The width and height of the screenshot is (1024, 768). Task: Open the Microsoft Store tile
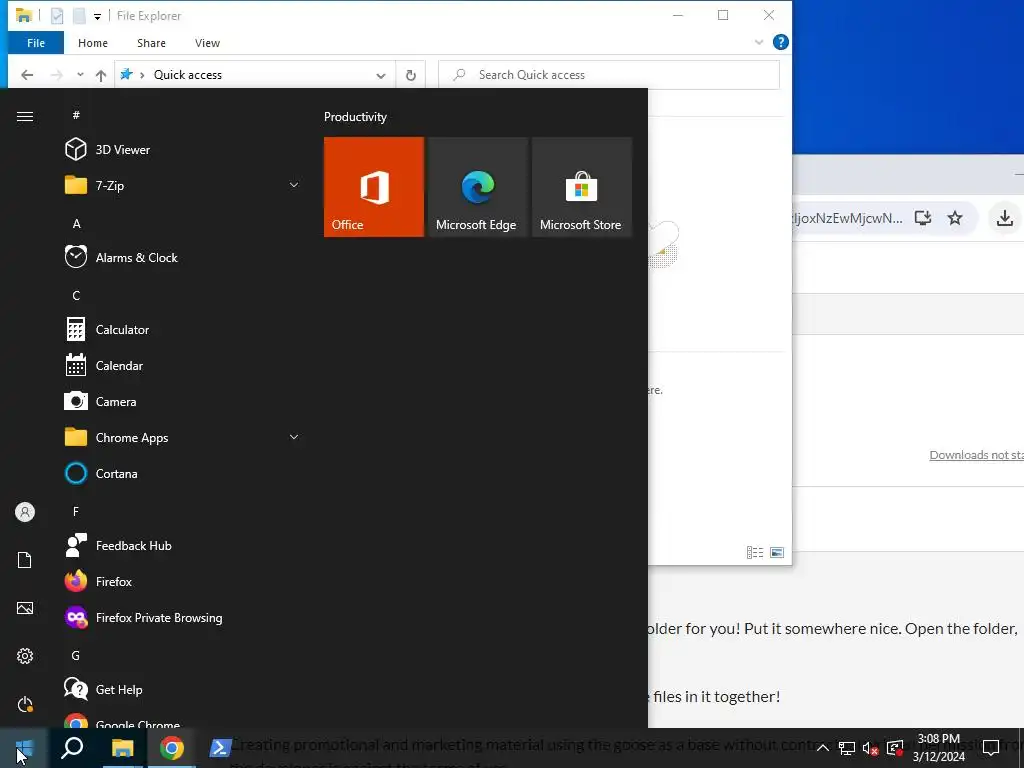pos(581,187)
